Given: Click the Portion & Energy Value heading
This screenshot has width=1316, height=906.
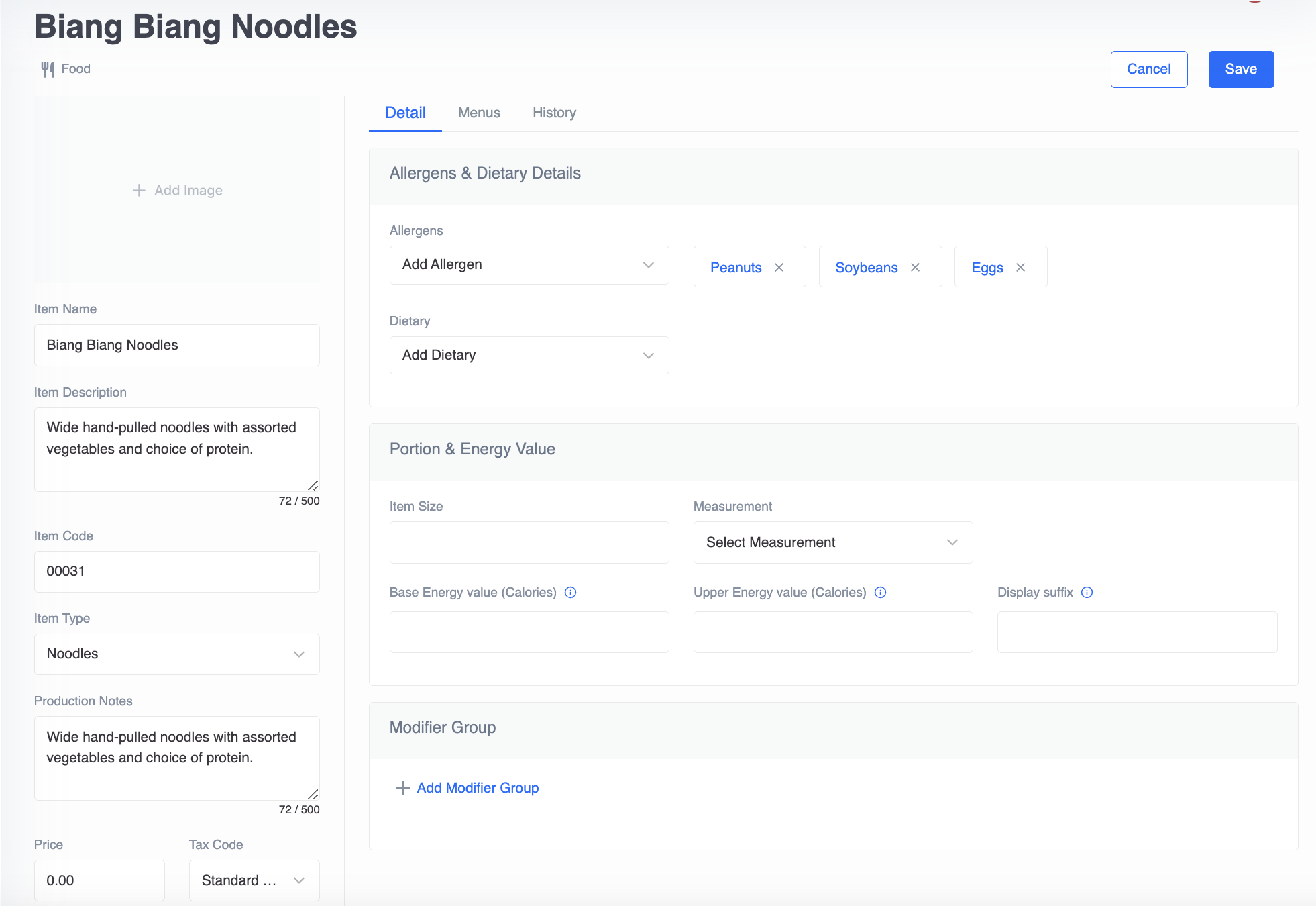Looking at the screenshot, I should tap(472, 449).
